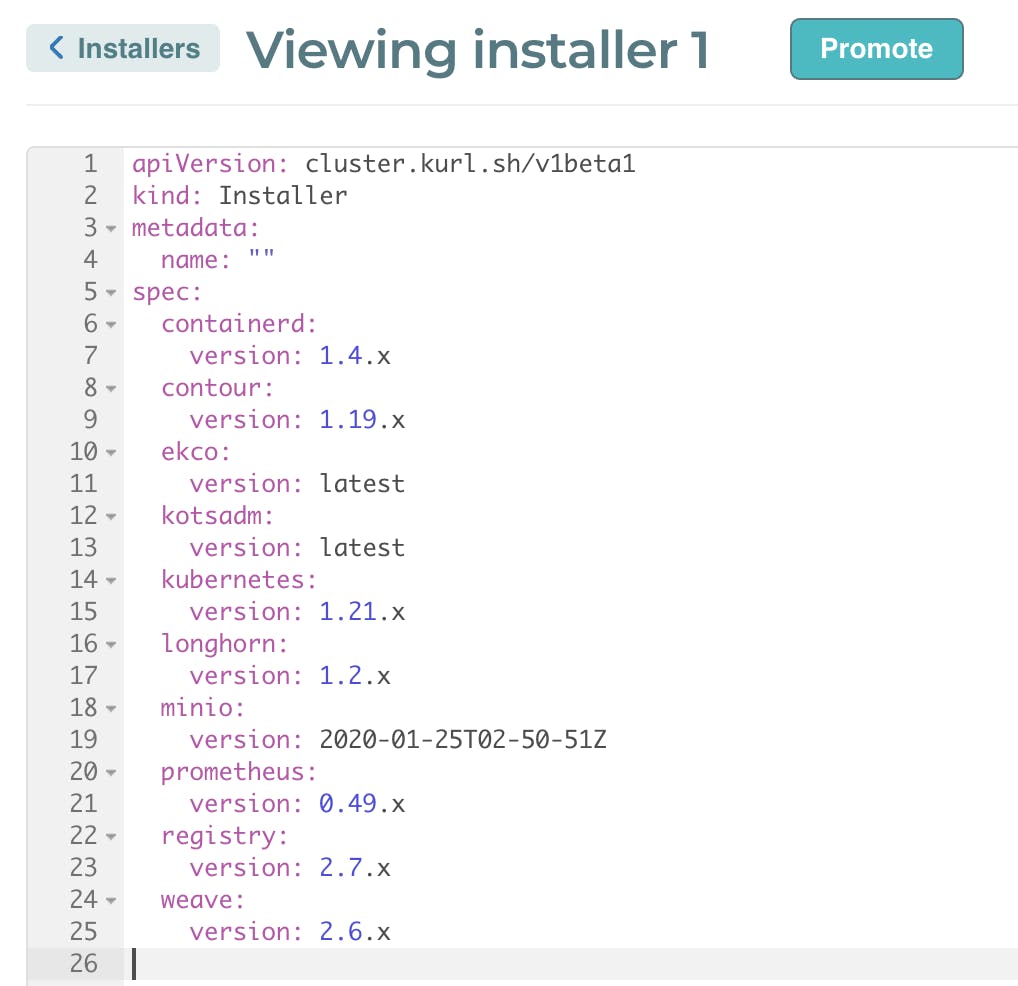Collapse the spec section fold arrow
Viewport: 1018px width, 986px height.
click(111, 293)
